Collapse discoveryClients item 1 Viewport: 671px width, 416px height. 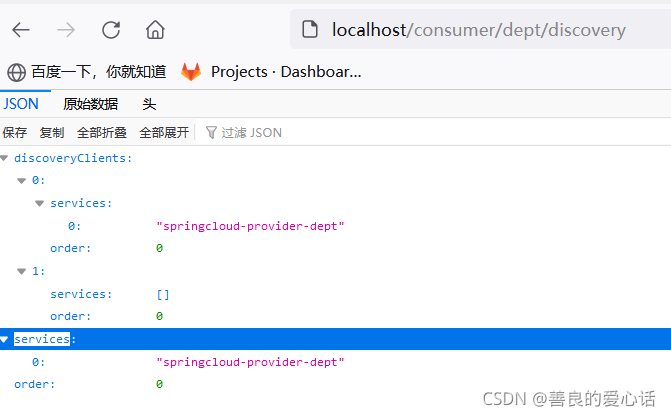click(21, 271)
